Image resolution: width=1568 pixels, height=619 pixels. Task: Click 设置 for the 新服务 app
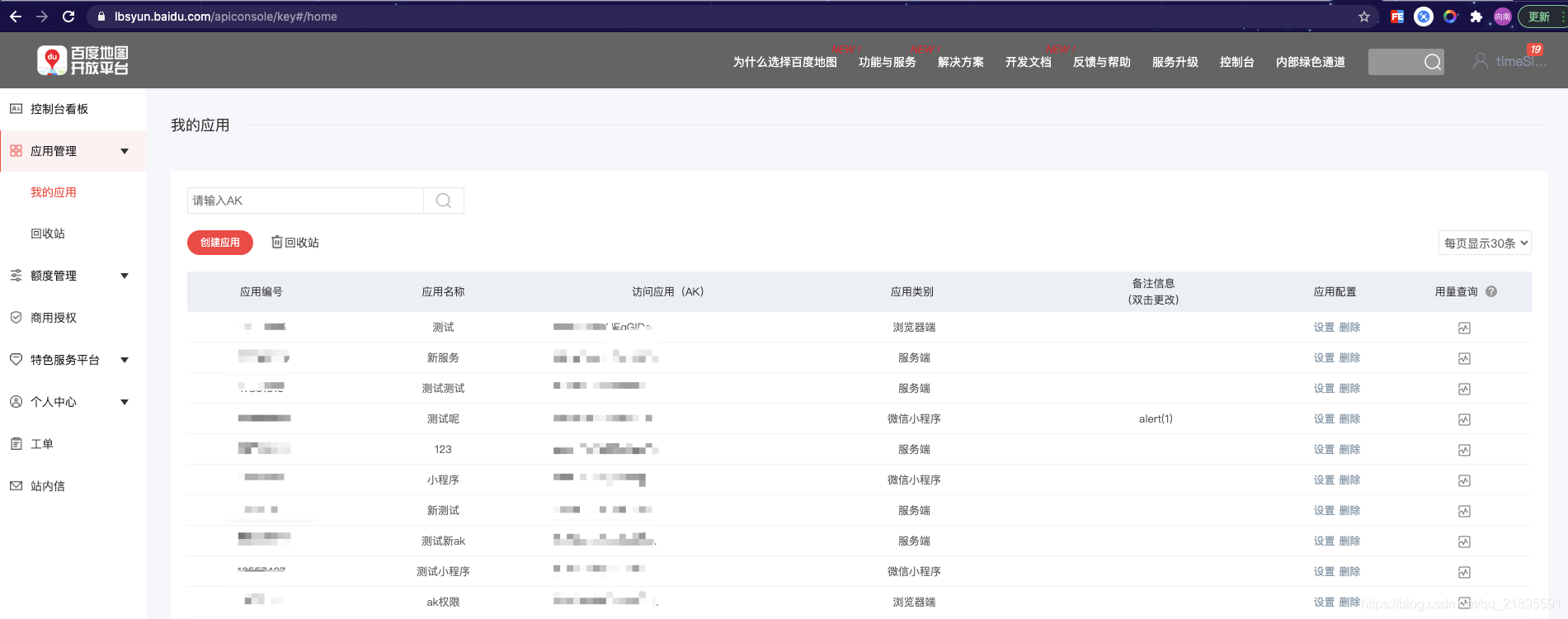(x=1324, y=358)
